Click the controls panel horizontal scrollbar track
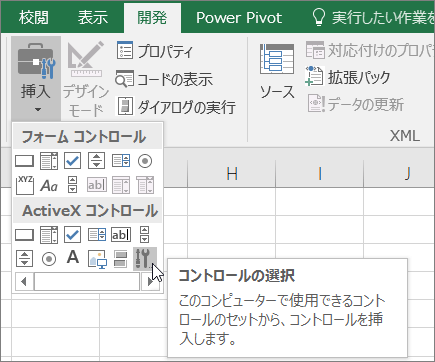 87,282
